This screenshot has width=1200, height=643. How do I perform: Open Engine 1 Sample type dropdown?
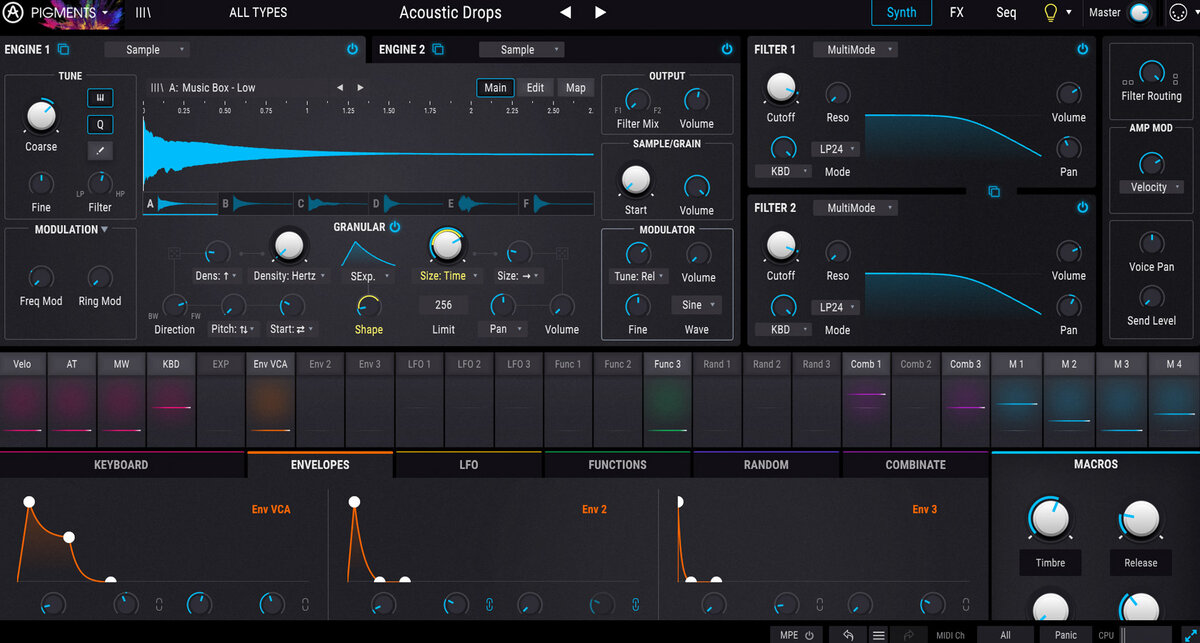146,49
